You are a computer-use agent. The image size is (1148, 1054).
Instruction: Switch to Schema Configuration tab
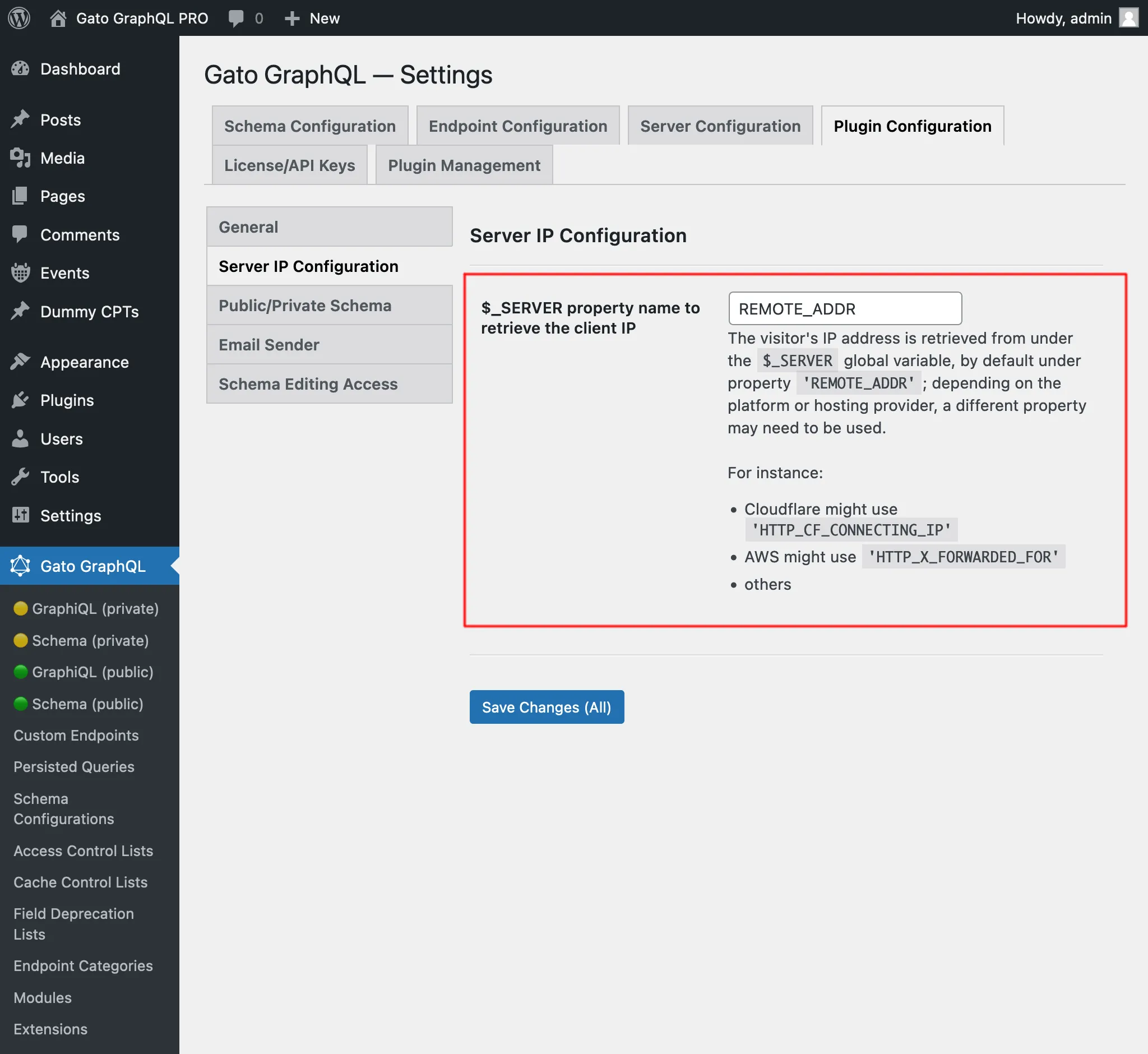(x=310, y=126)
